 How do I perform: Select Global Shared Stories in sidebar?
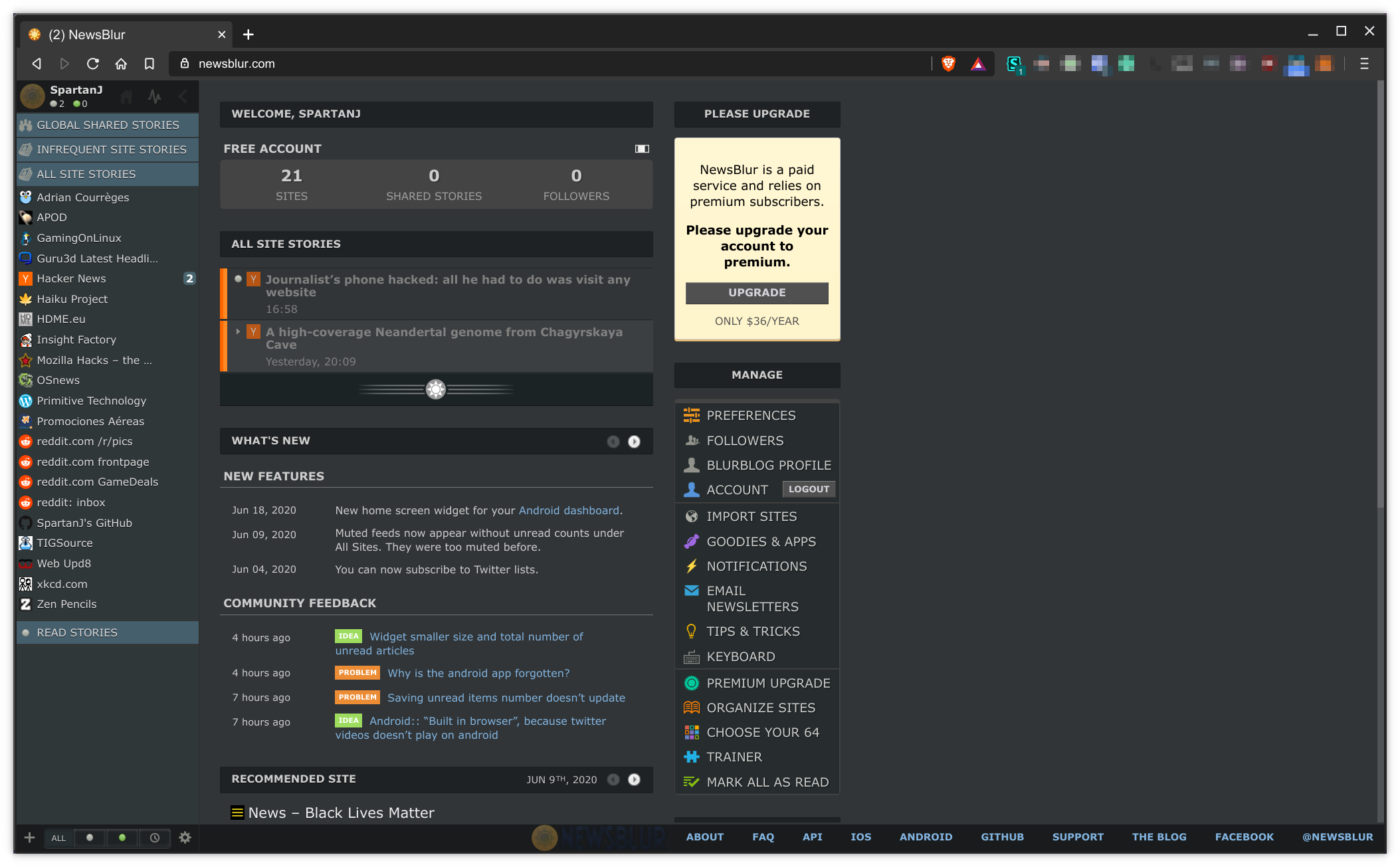(x=108, y=125)
